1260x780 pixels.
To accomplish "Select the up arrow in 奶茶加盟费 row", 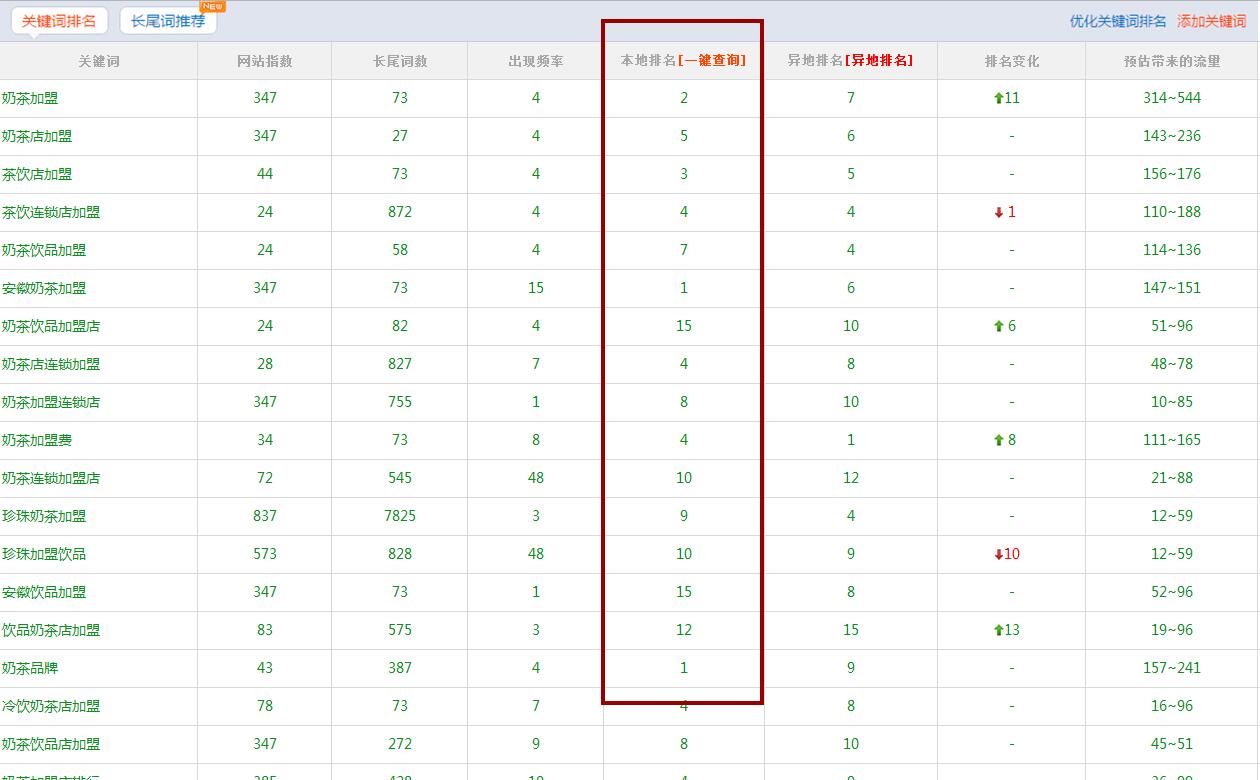I will (x=998, y=440).
